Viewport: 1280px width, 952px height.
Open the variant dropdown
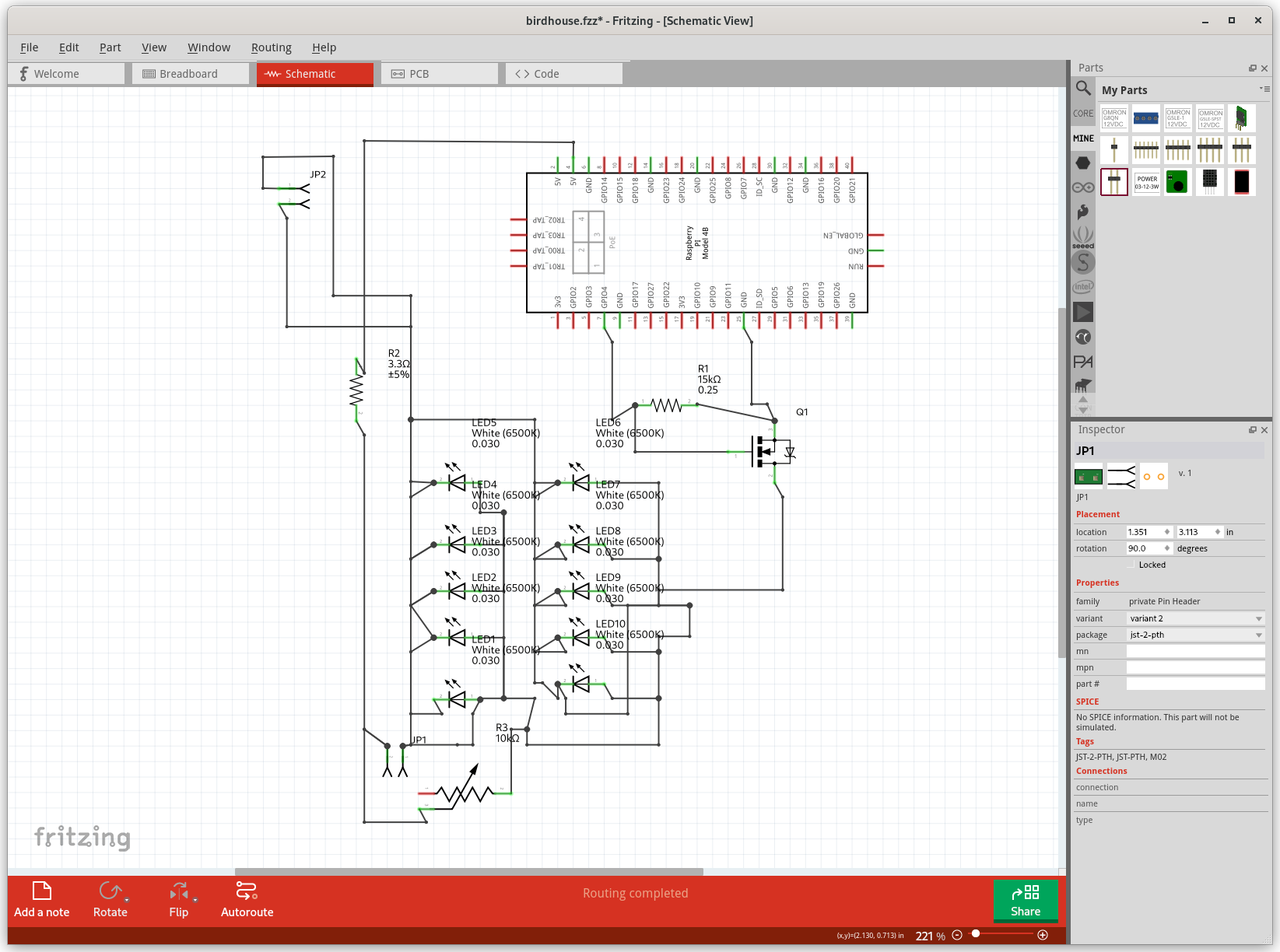tap(1196, 618)
